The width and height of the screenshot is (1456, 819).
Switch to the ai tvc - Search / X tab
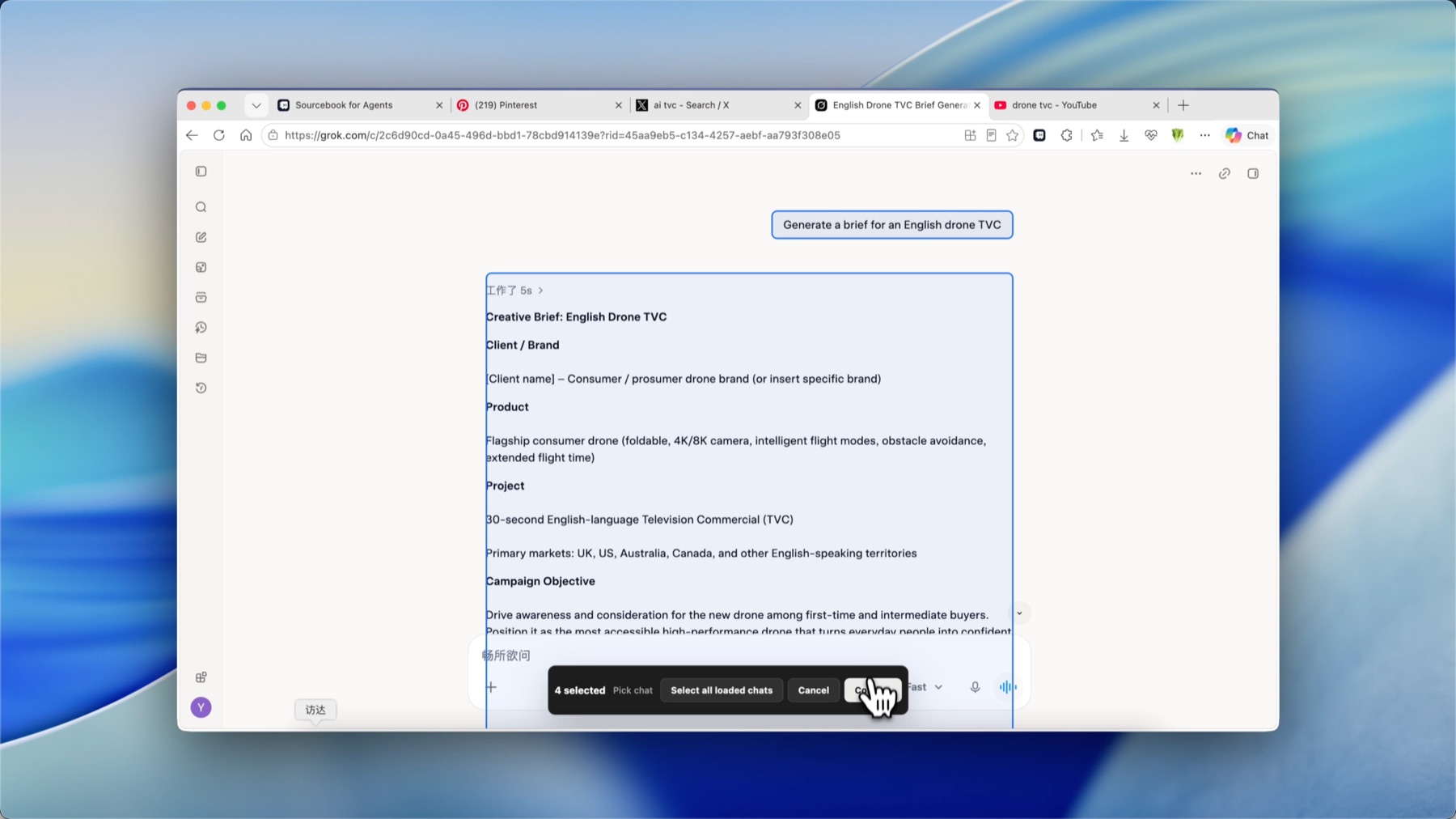(x=718, y=105)
